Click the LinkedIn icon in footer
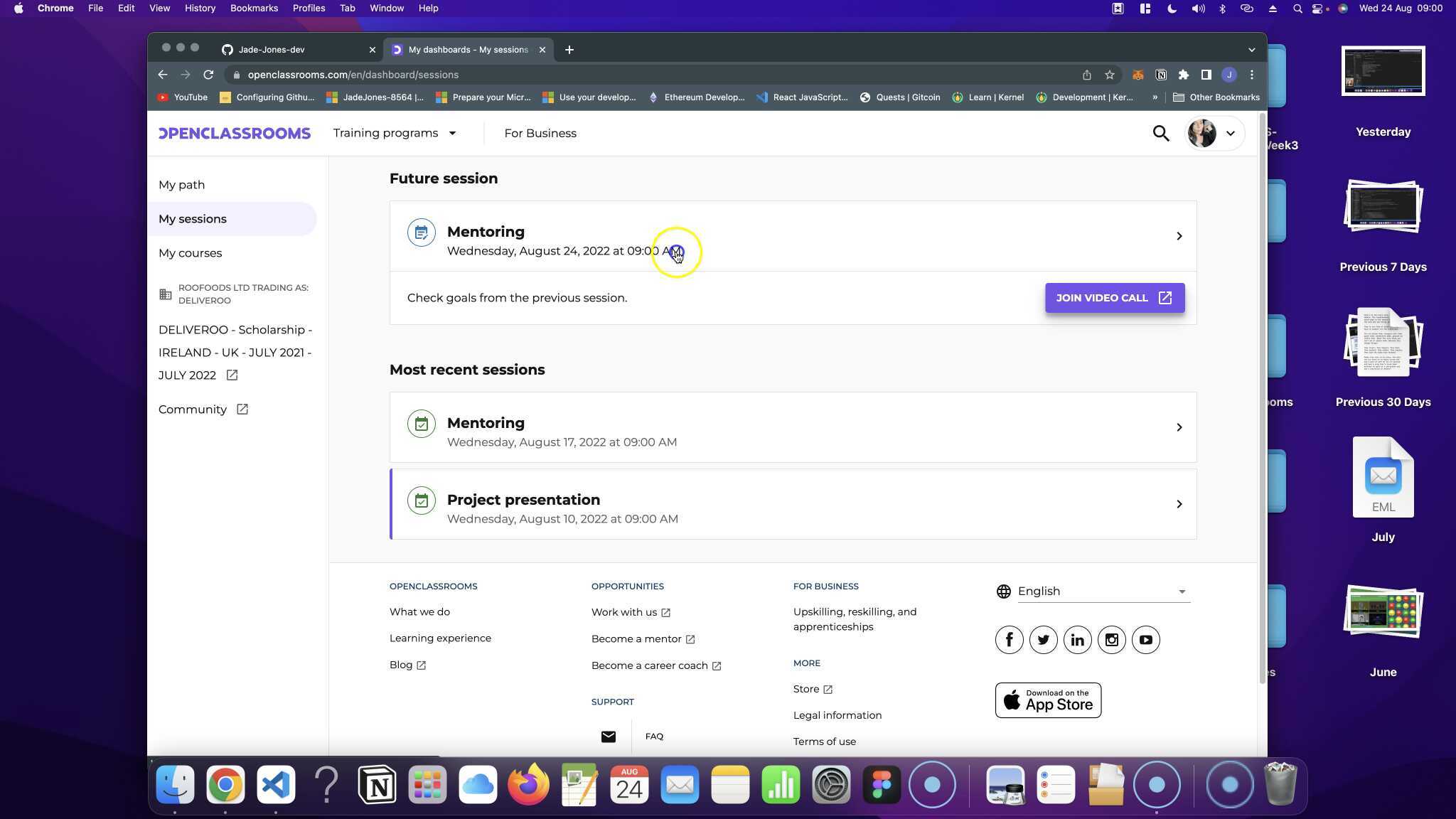Screen dimensions: 1456x819 (1077, 640)
